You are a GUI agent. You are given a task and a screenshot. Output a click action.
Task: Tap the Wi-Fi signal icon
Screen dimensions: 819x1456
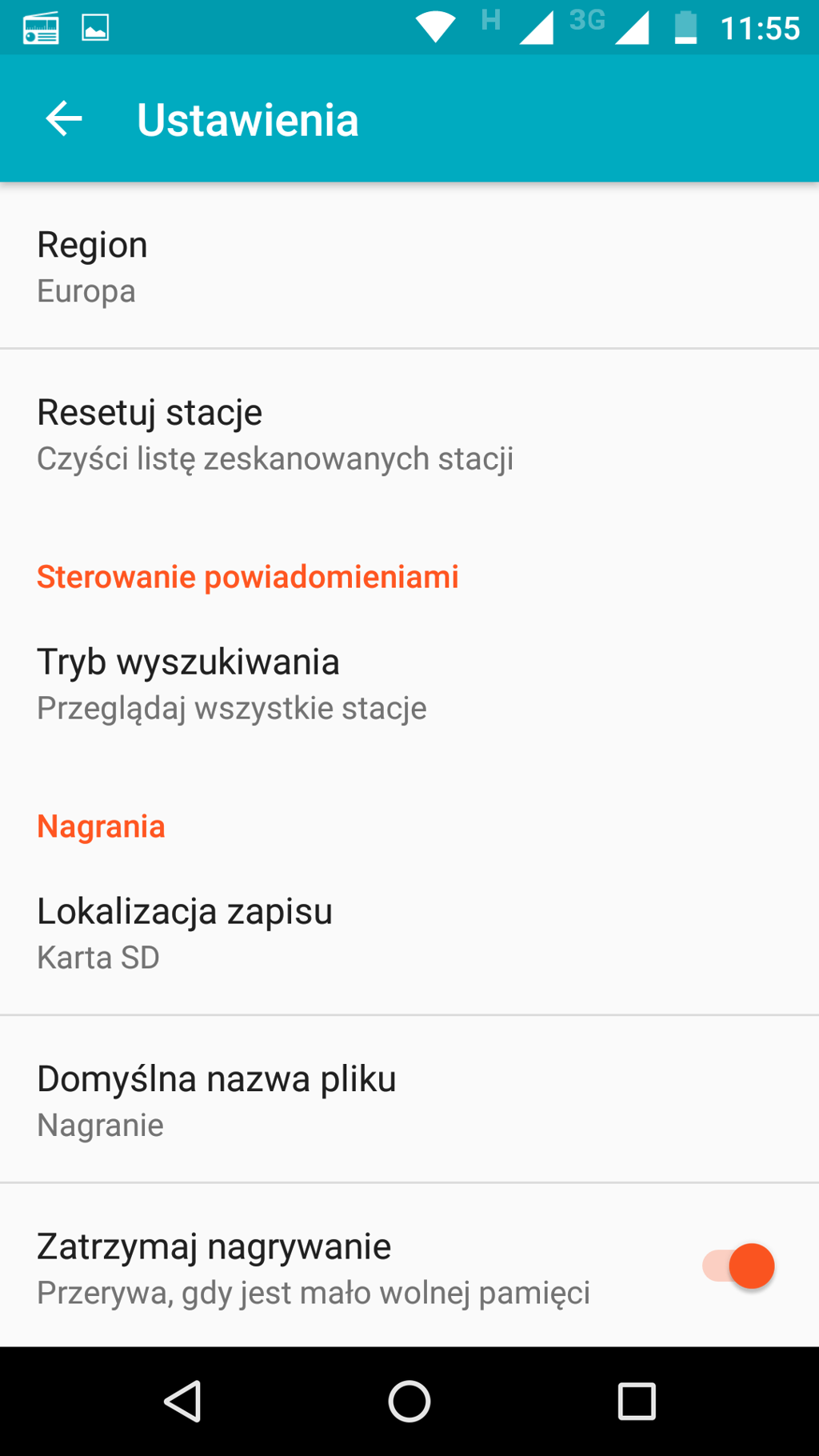tap(436, 28)
